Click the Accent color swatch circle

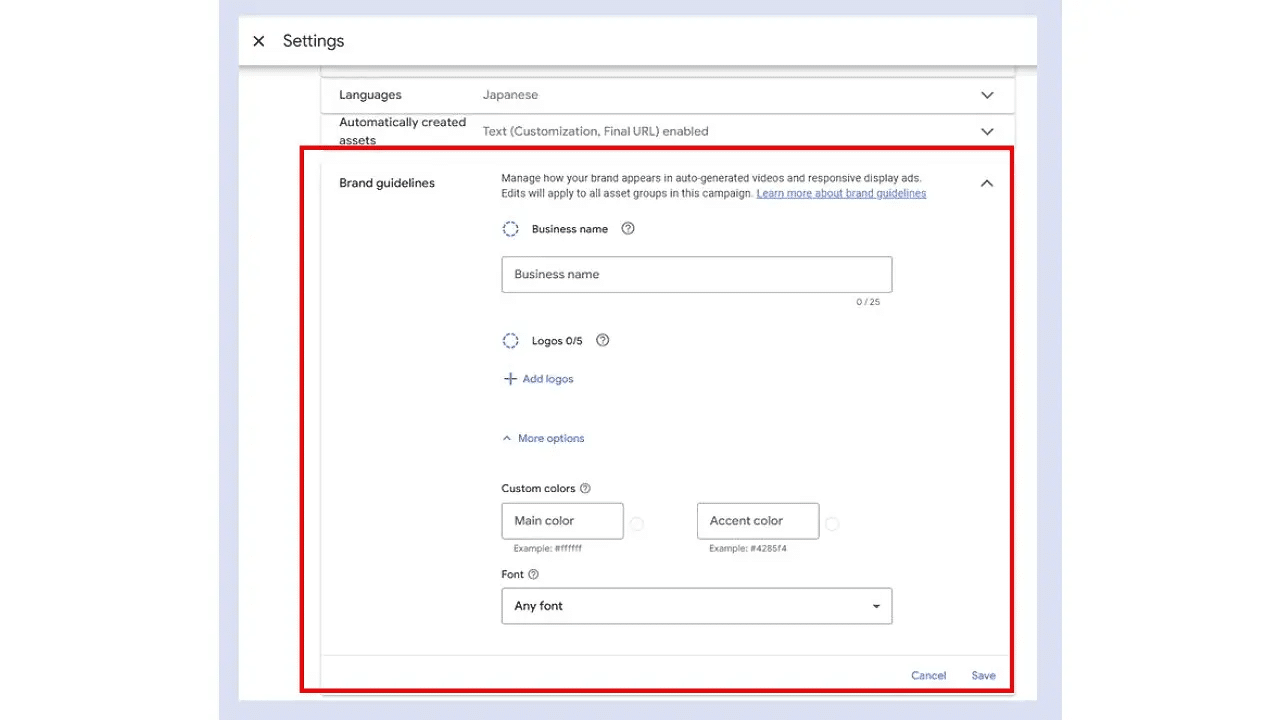coord(832,523)
